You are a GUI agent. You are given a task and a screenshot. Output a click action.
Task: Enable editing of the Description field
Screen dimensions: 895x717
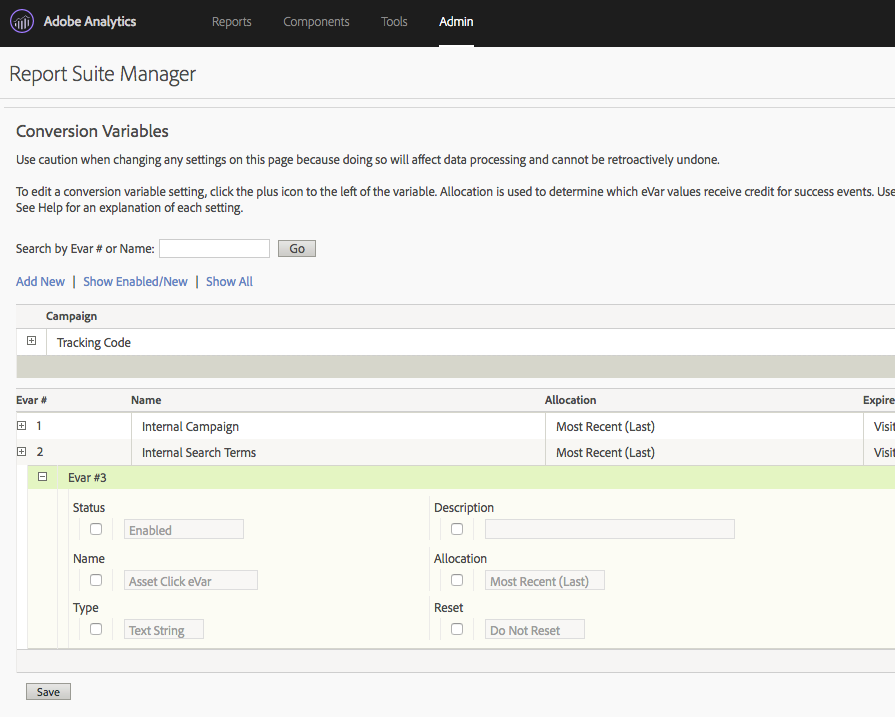coord(456,528)
